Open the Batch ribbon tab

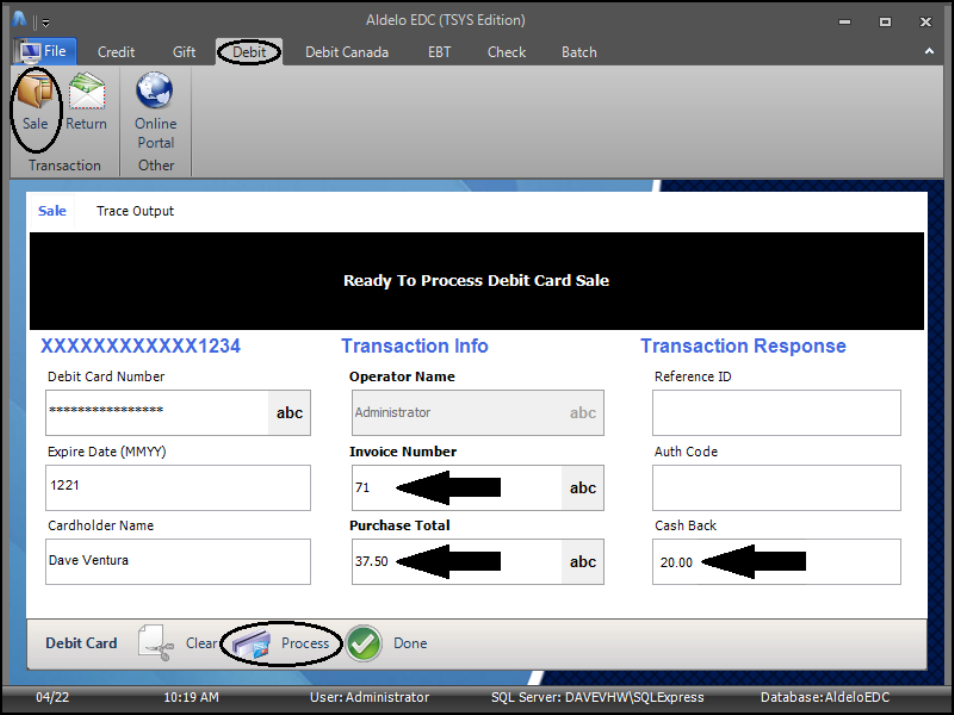(x=579, y=52)
